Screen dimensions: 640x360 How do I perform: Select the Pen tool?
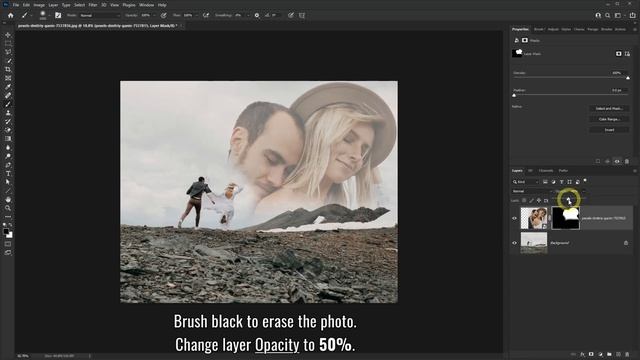coord(8,165)
